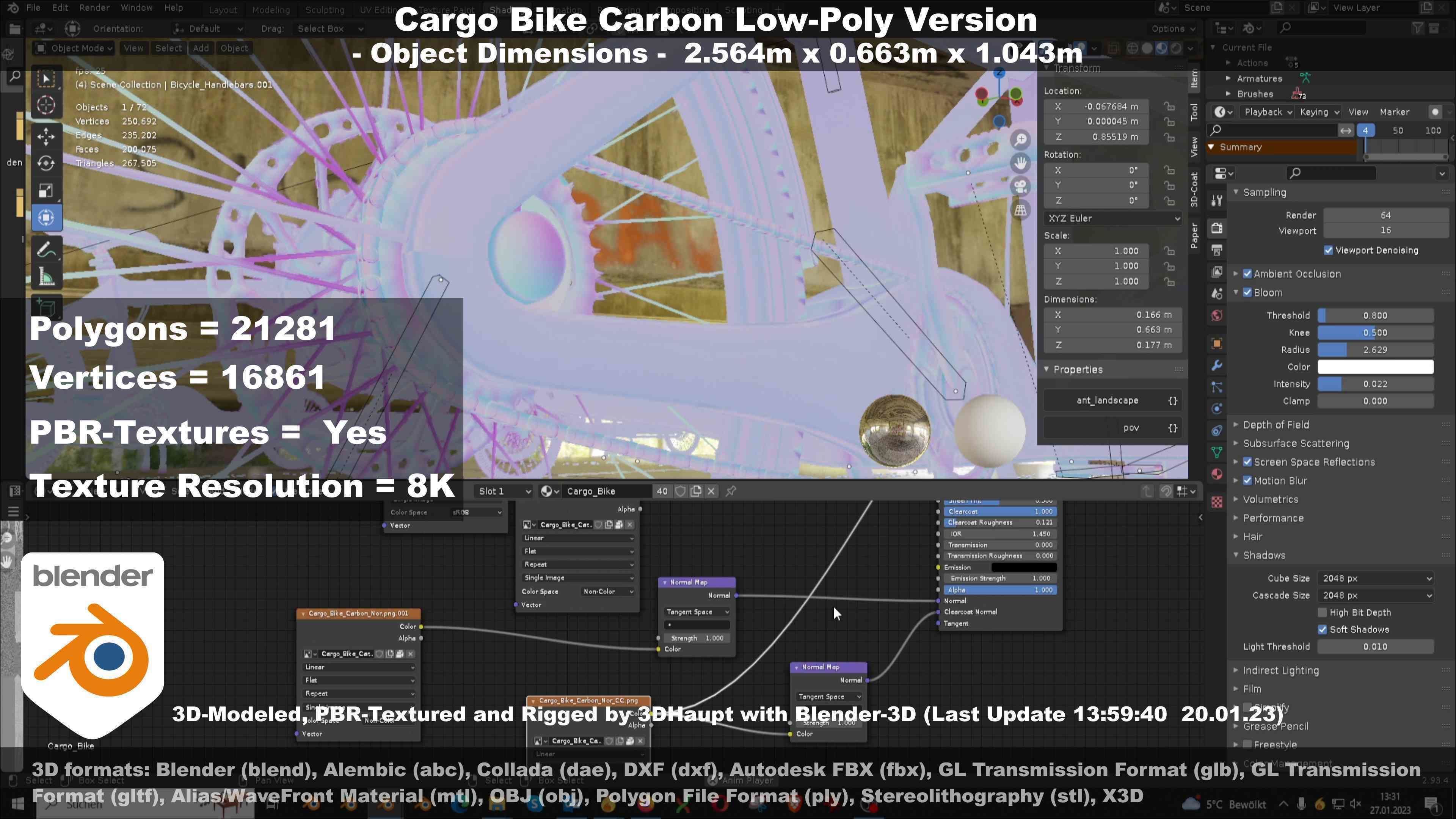Unlink the Cargo_Bike material with X icon
1456x819 pixels.
[x=711, y=491]
